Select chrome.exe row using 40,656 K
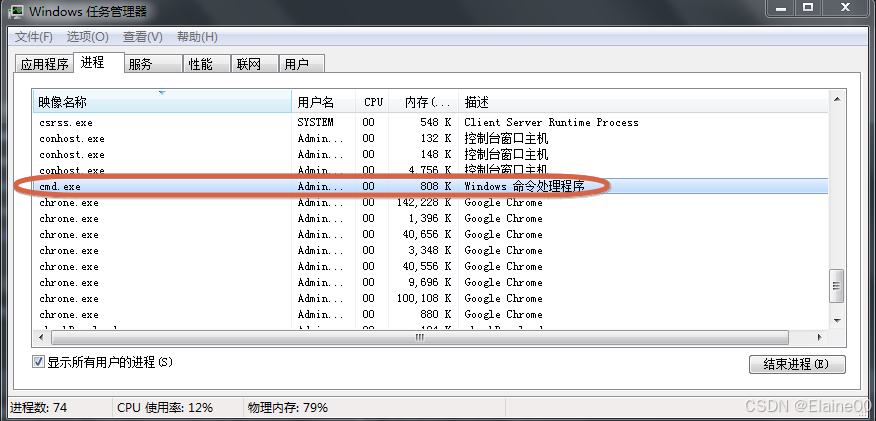876x421 pixels. pos(430,235)
